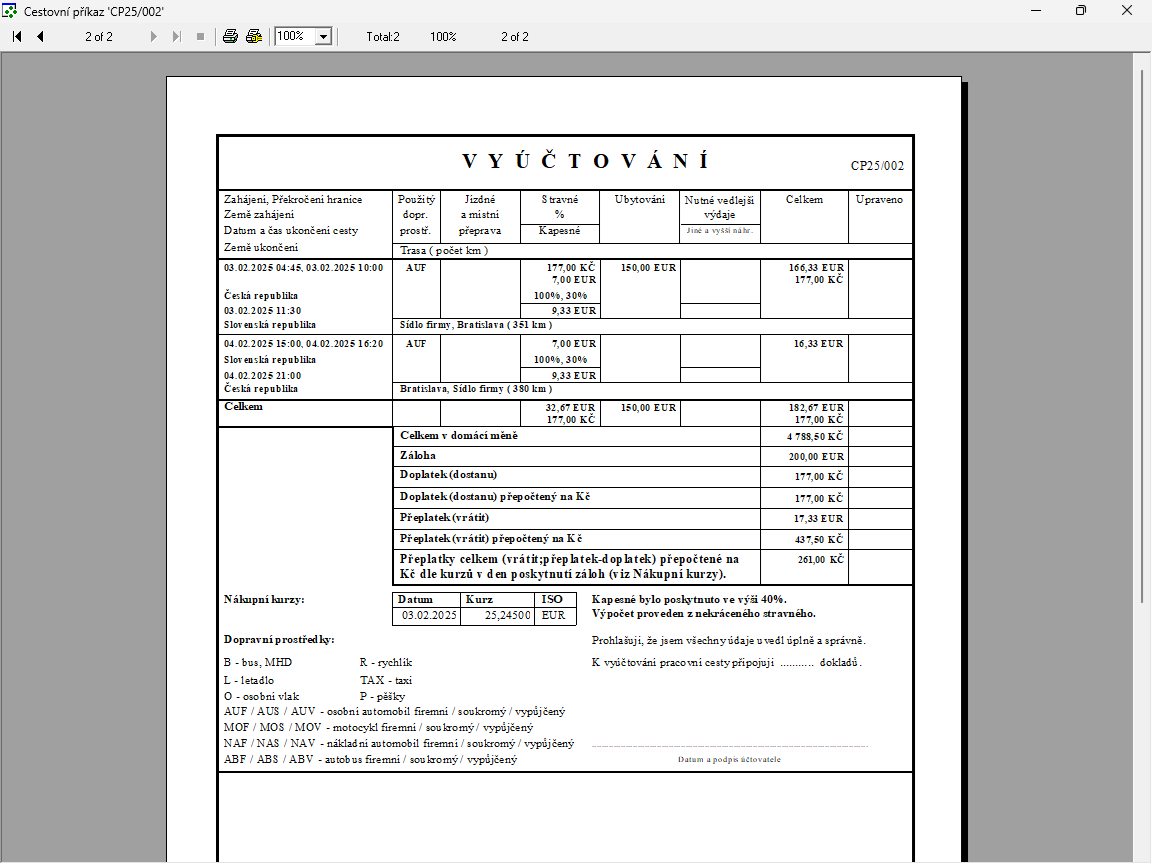Select the 'VYÚČTOVÁNÍ' report heading
Screen dimensions: 1152x864
(586, 162)
